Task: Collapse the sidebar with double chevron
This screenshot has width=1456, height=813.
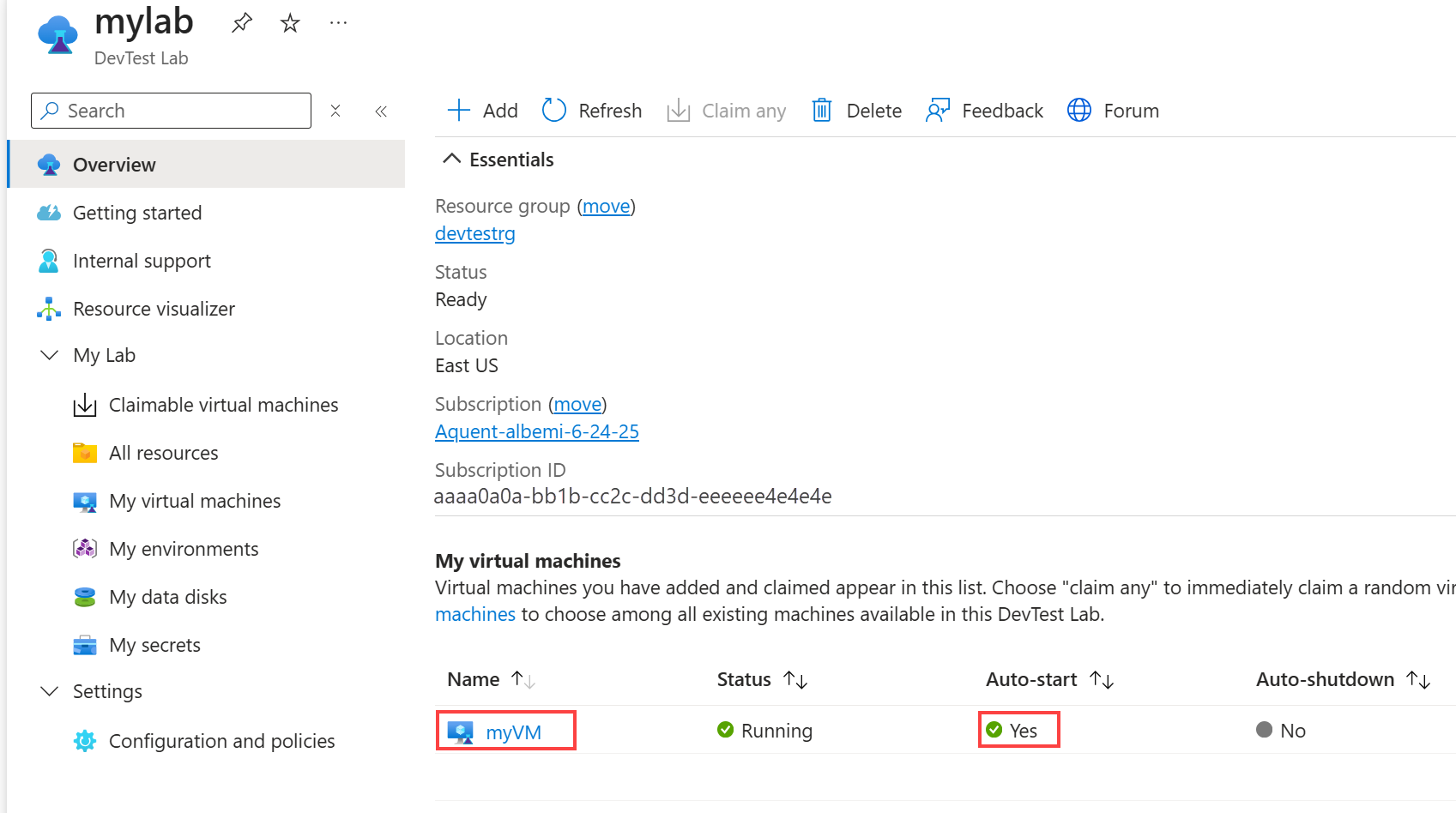Action: tap(381, 111)
